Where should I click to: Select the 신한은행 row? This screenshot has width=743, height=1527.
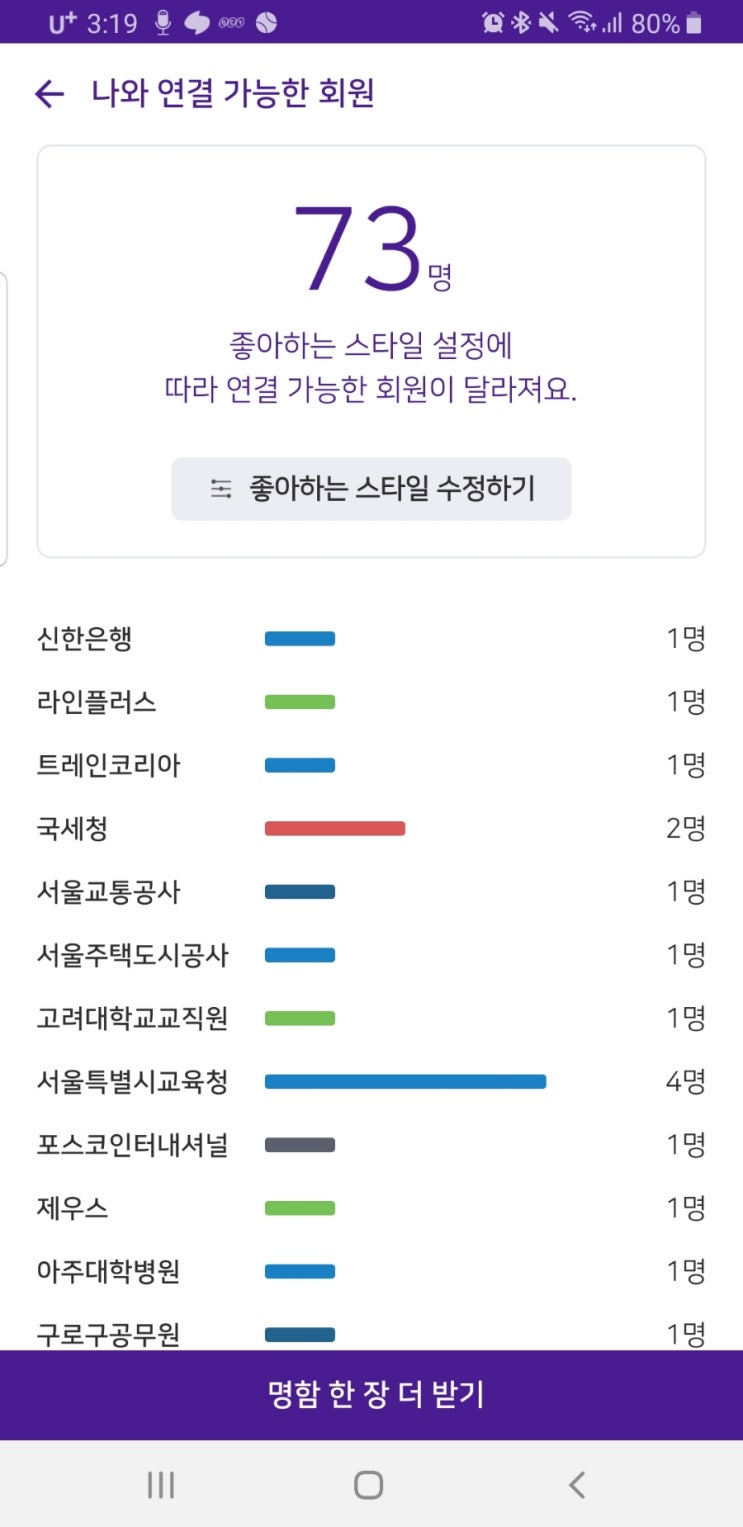tap(371, 639)
